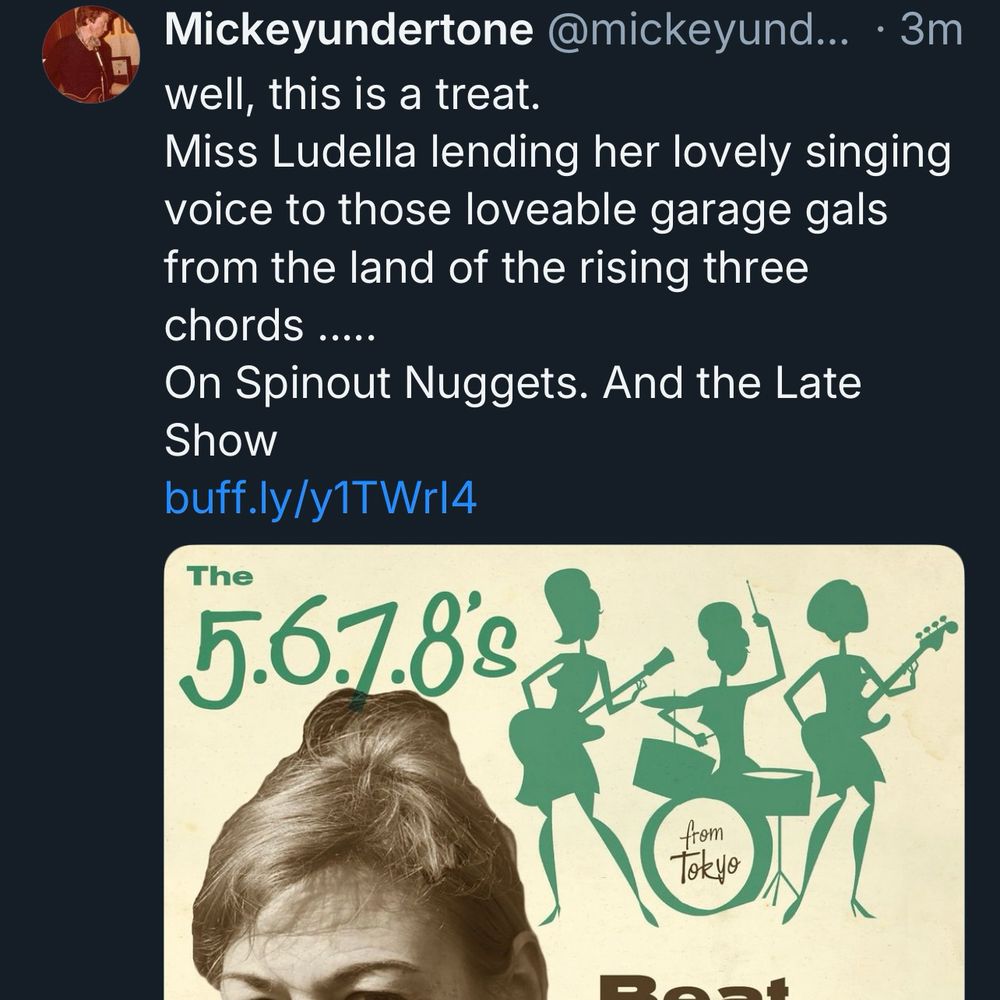Click the "from Tokyo" drum label

click(x=705, y=850)
